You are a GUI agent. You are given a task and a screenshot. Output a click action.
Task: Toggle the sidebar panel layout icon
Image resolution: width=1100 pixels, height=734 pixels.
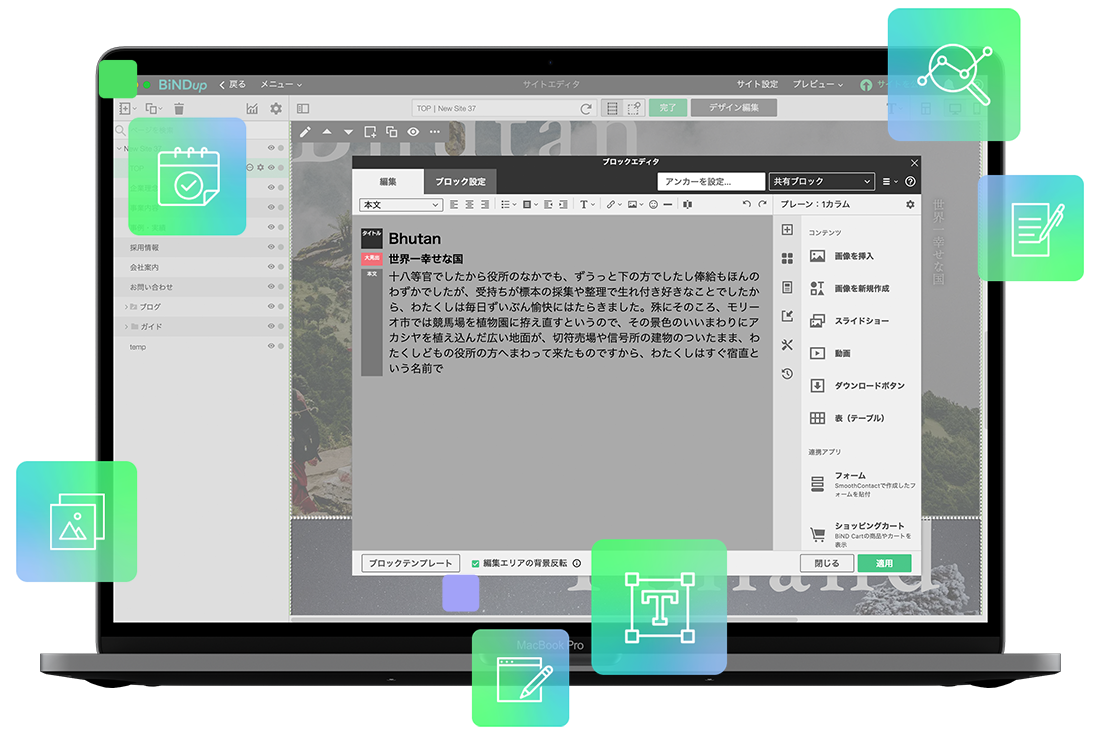point(303,108)
